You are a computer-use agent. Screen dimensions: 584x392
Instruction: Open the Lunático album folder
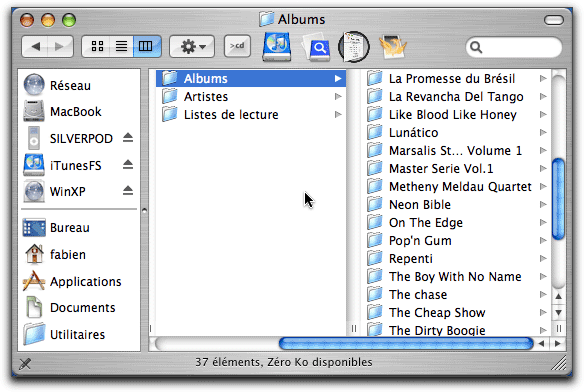point(457,133)
